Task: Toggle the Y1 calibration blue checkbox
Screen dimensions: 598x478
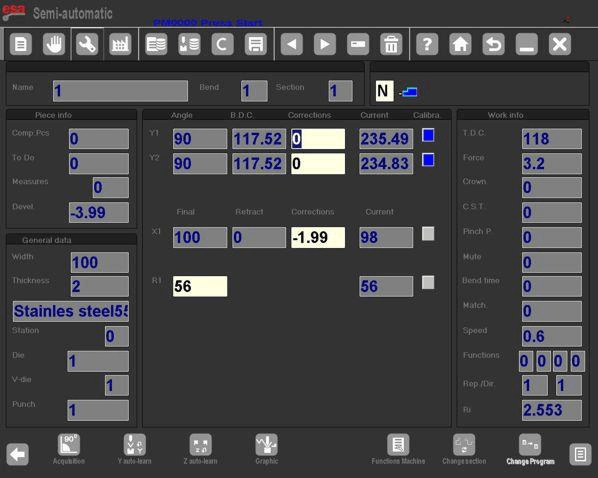Action: point(428,135)
